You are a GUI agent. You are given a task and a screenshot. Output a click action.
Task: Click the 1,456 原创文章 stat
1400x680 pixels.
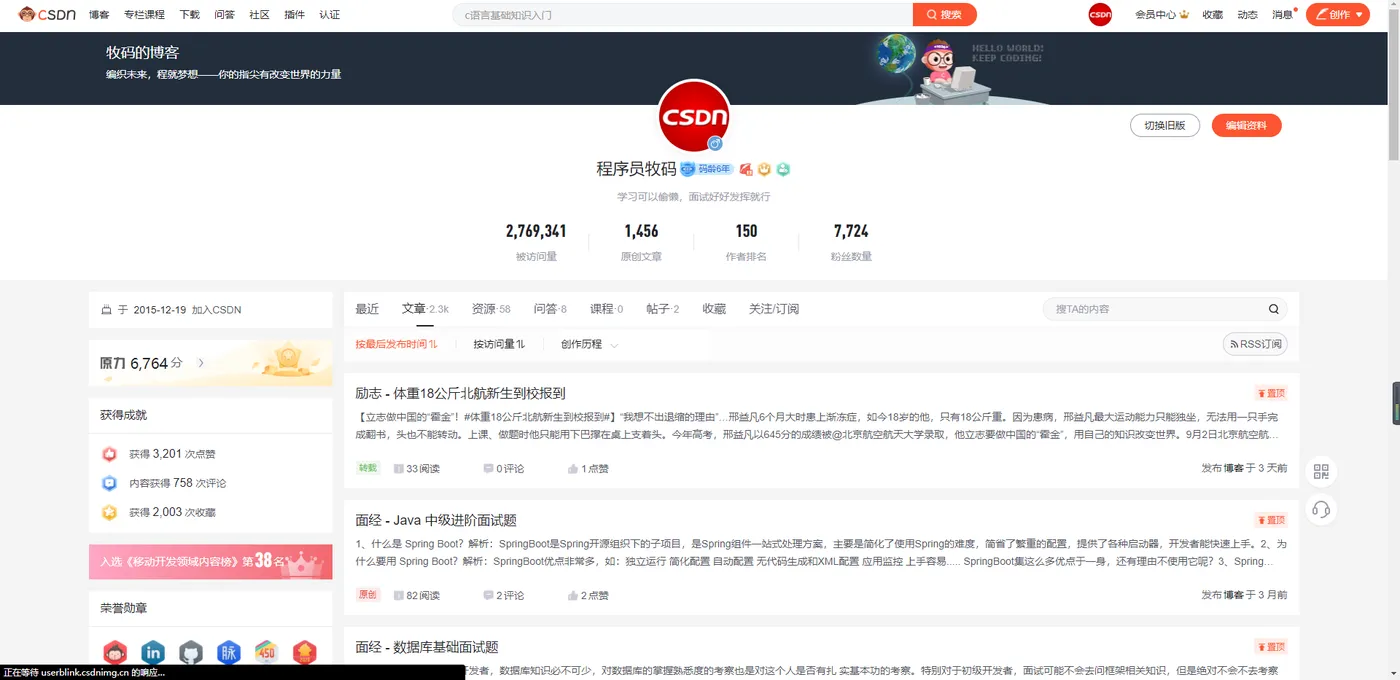(641, 241)
